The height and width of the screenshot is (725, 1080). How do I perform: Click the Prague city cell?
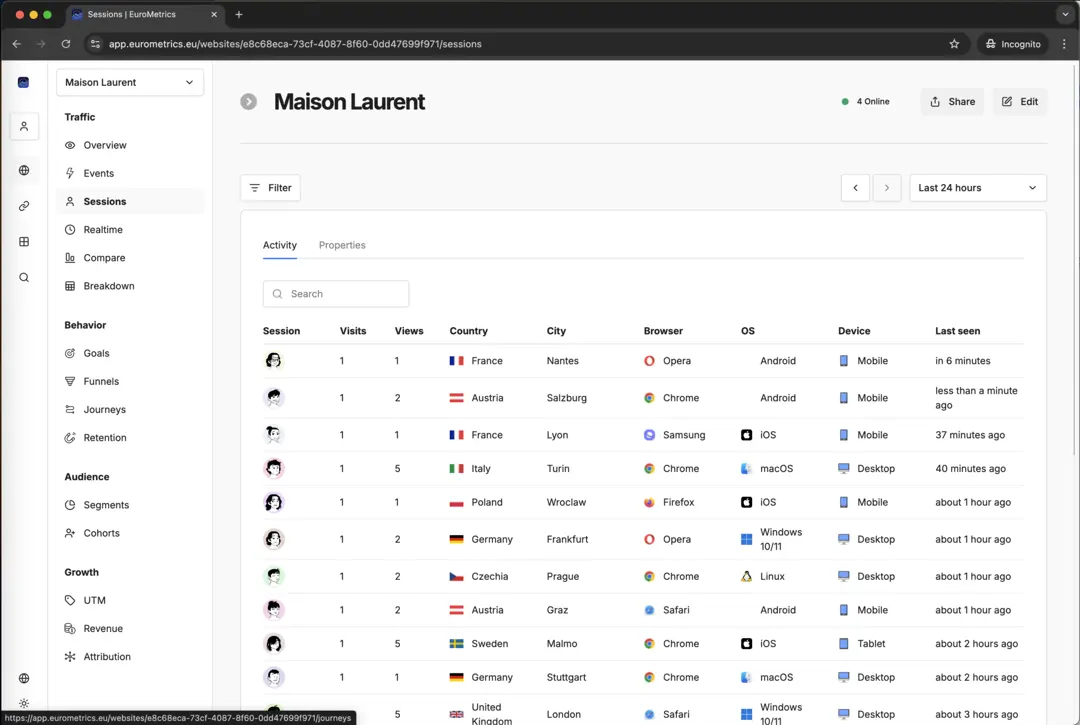click(563, 577)
